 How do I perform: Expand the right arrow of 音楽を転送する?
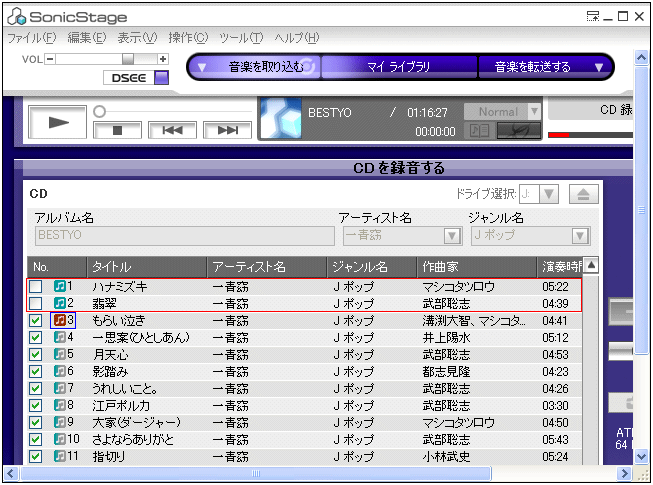click(599, 67)
